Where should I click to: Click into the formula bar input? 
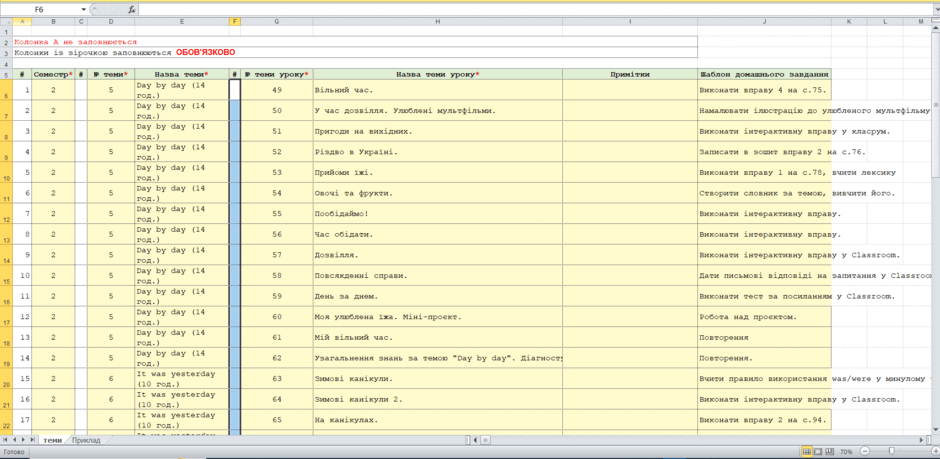pyautogui.click(x=534, y=10)
